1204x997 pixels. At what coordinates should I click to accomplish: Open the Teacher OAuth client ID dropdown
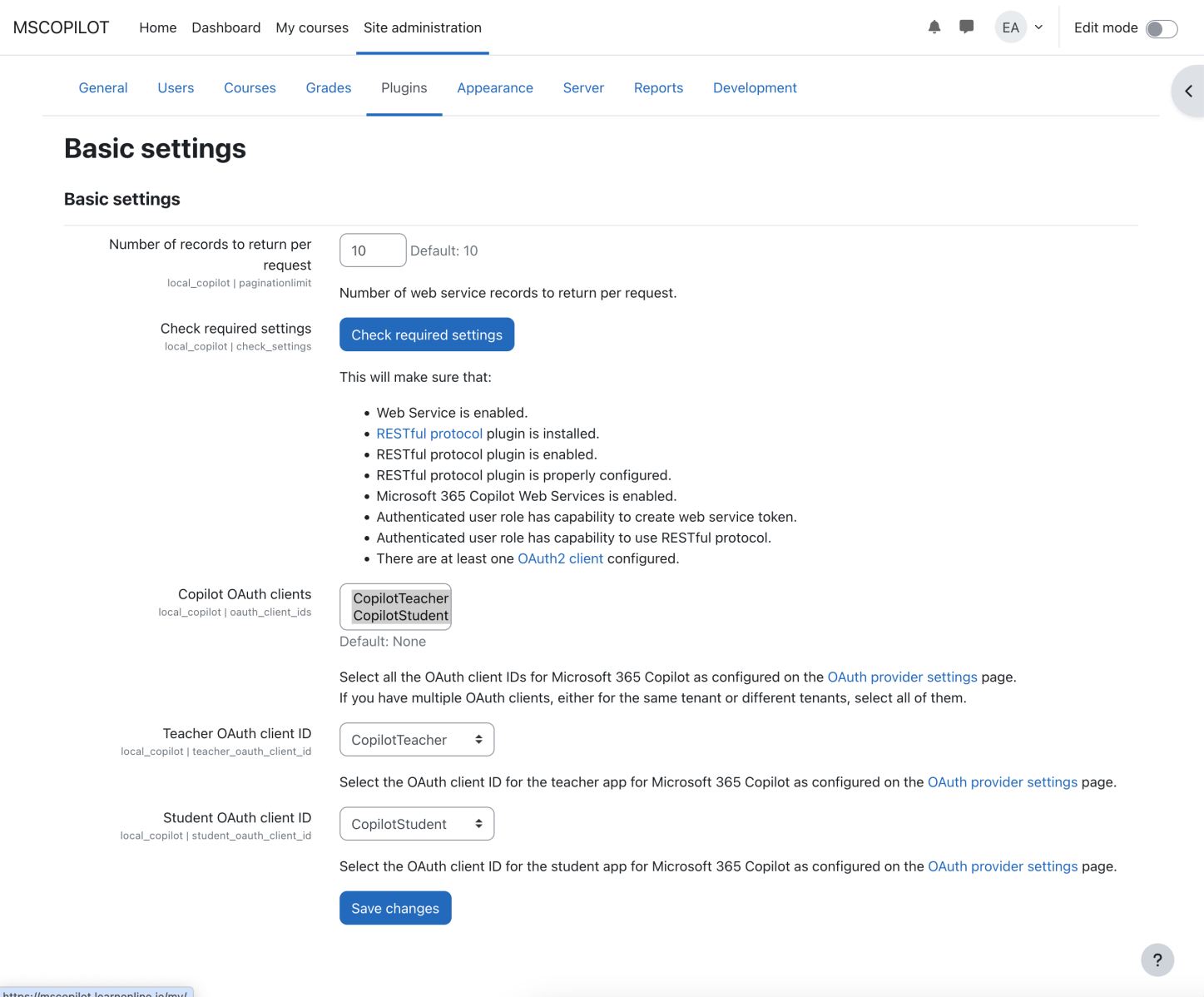coord(416,740)
